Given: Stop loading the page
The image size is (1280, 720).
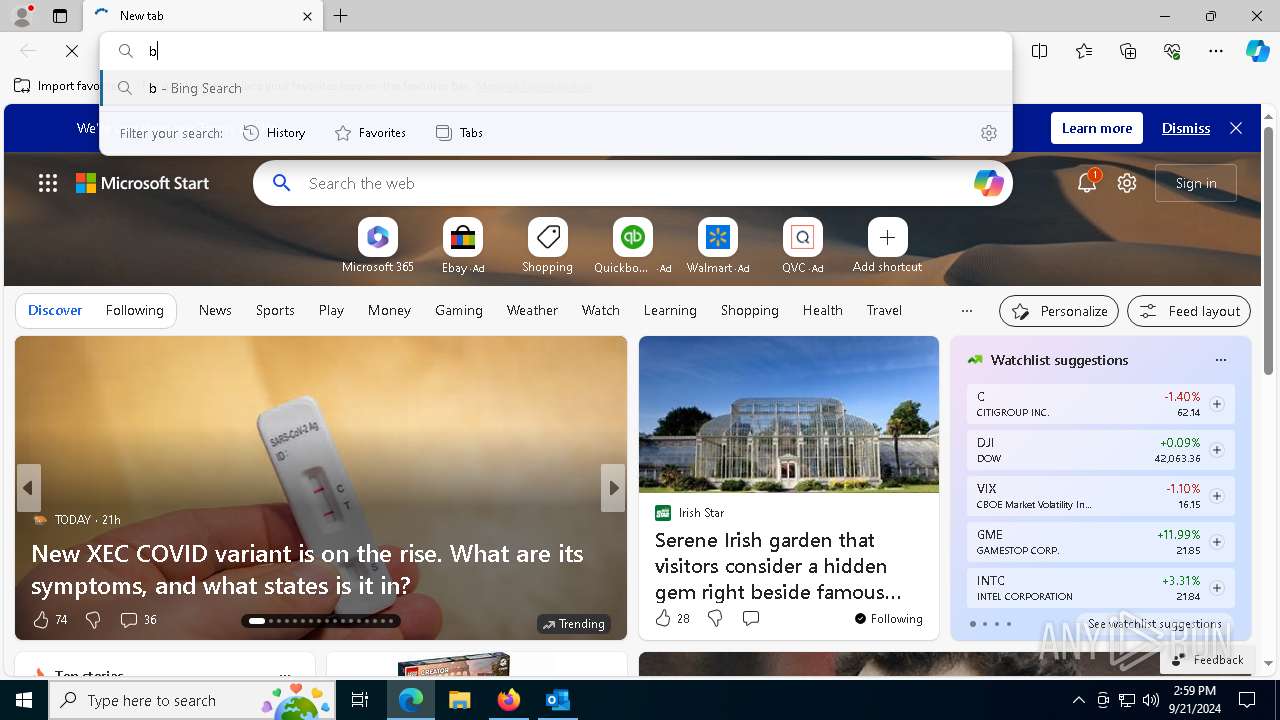Looking at the screenshot, I should (x=72, y=51).
